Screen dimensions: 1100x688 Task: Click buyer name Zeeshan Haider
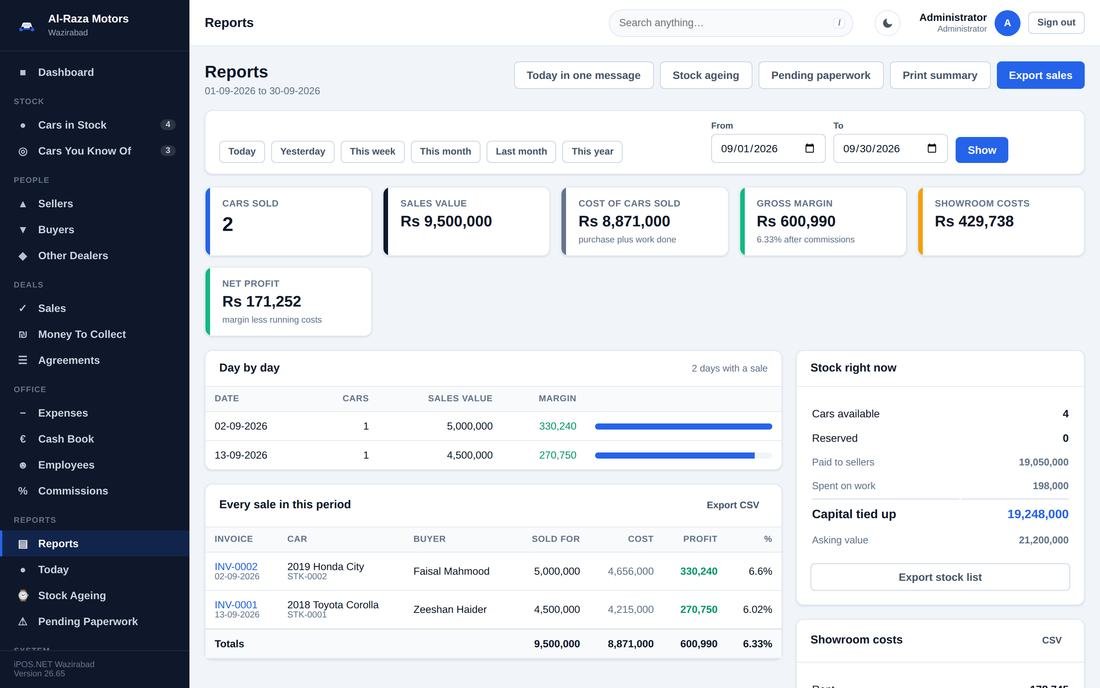pos(450,609)
